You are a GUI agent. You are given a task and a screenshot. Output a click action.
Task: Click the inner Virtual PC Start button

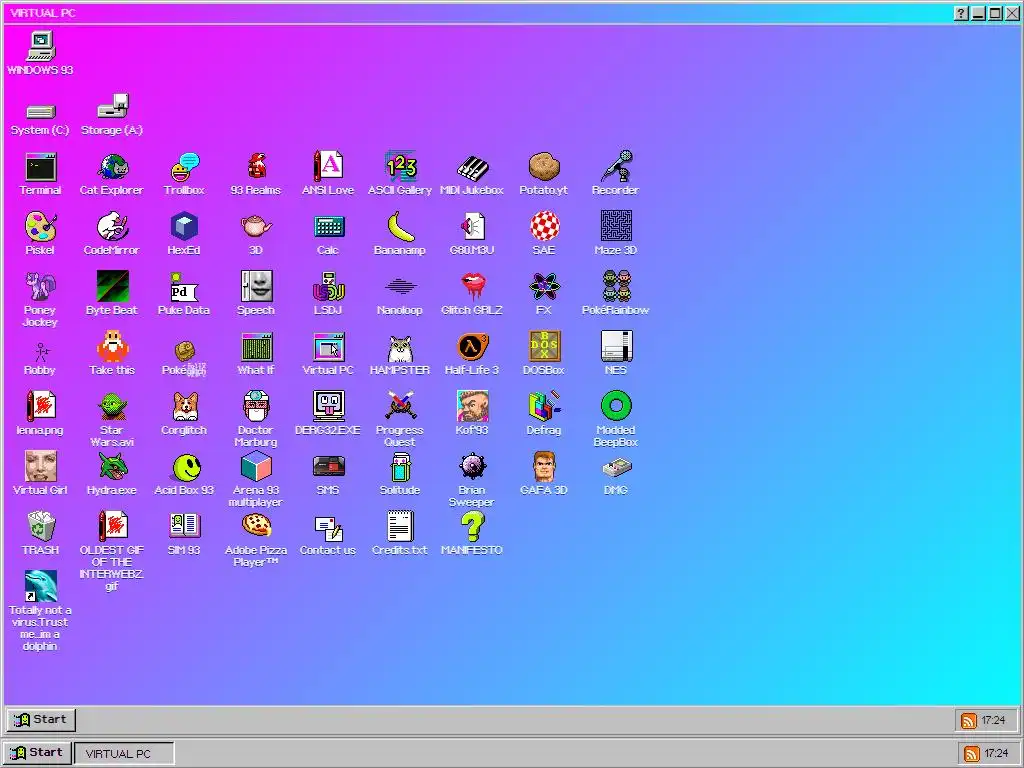click(x=41, y=719)
